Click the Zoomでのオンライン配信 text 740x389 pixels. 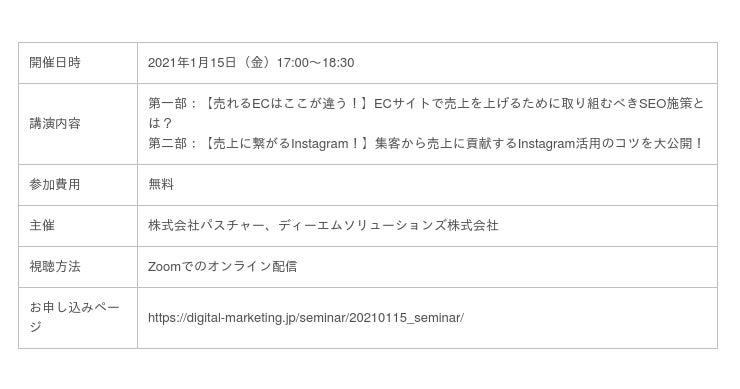tap(222, 267)
